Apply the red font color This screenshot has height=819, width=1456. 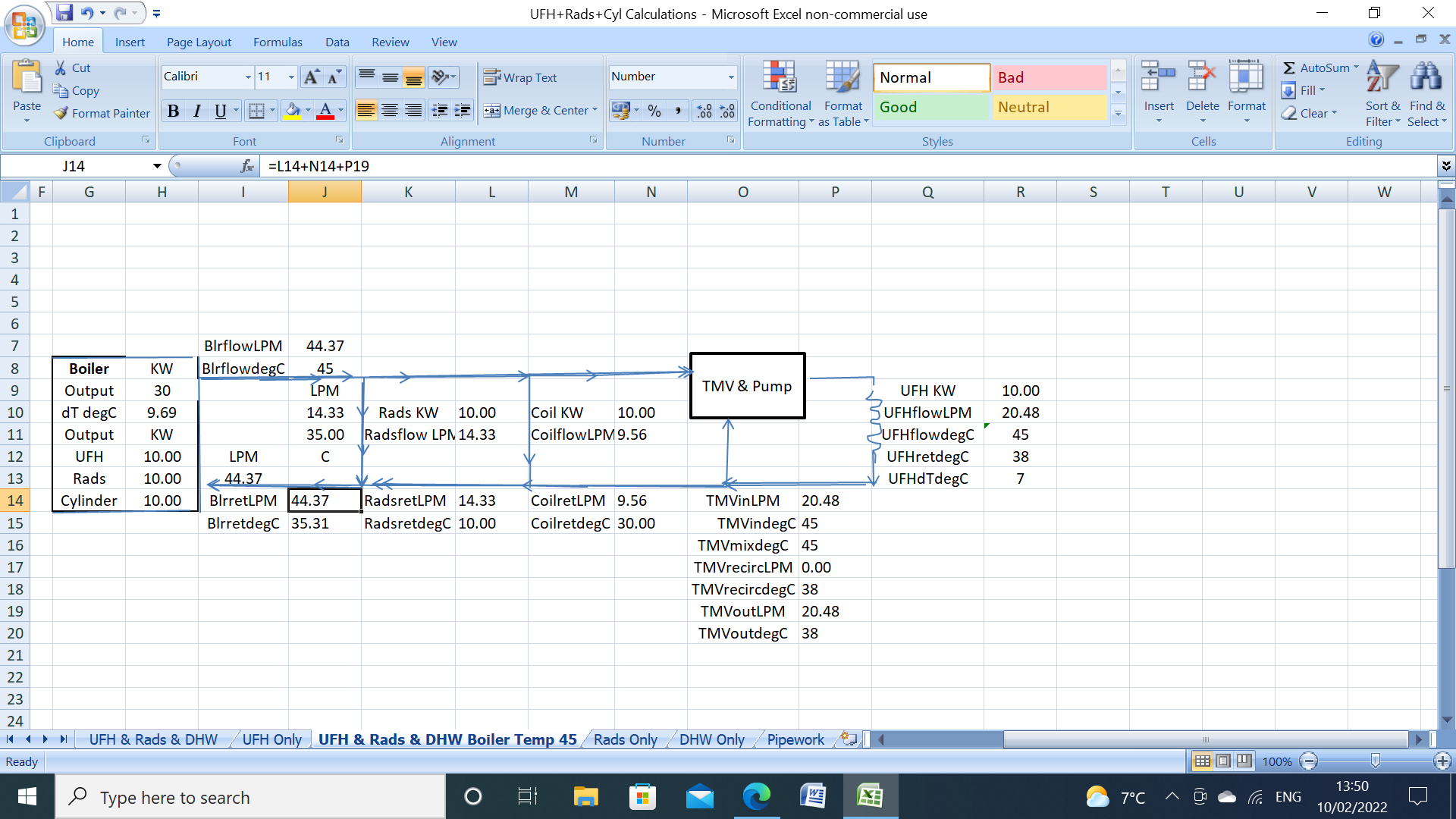pyautogui.click(x=325, y=111)
